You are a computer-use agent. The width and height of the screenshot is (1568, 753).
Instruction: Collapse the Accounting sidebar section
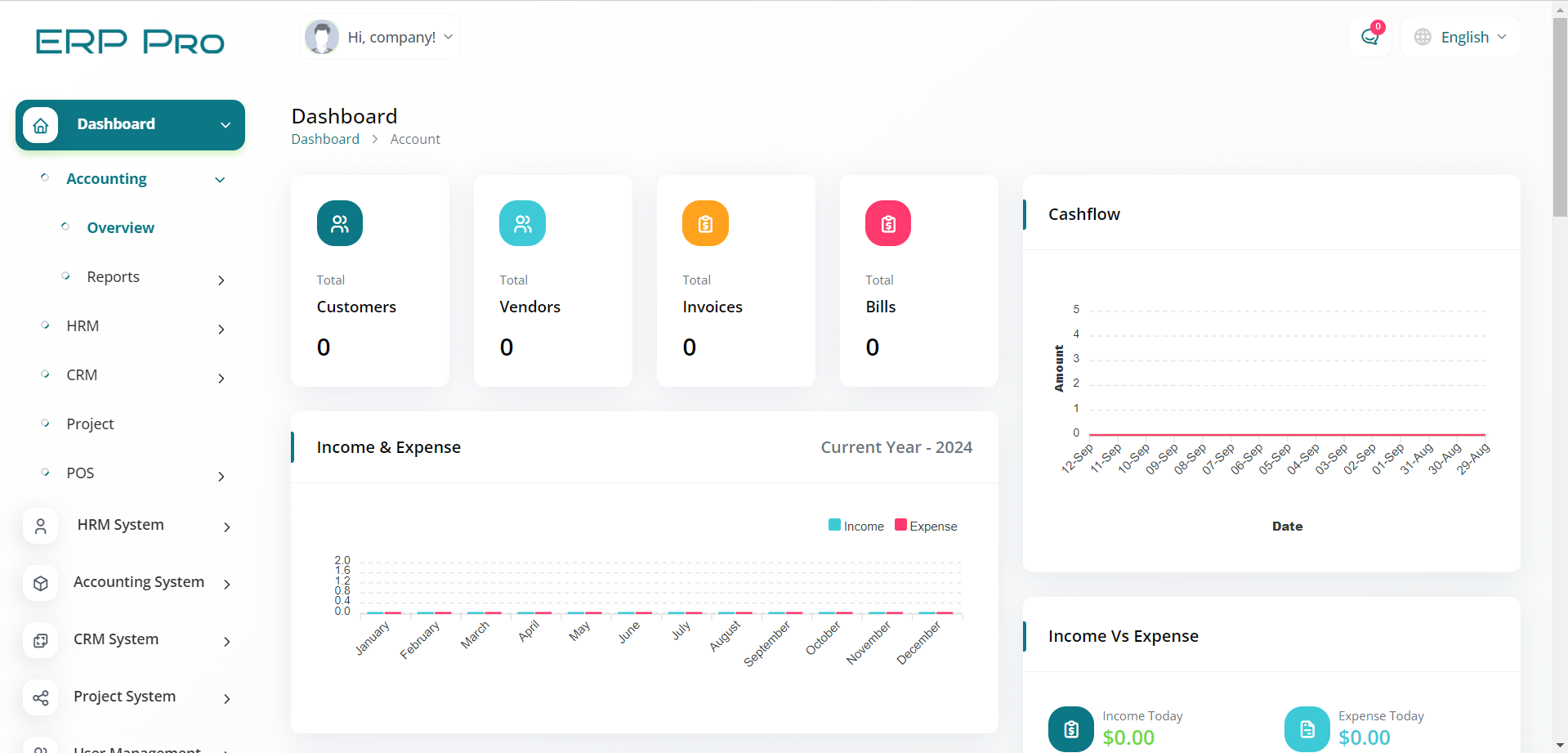[x=106, y=179]
